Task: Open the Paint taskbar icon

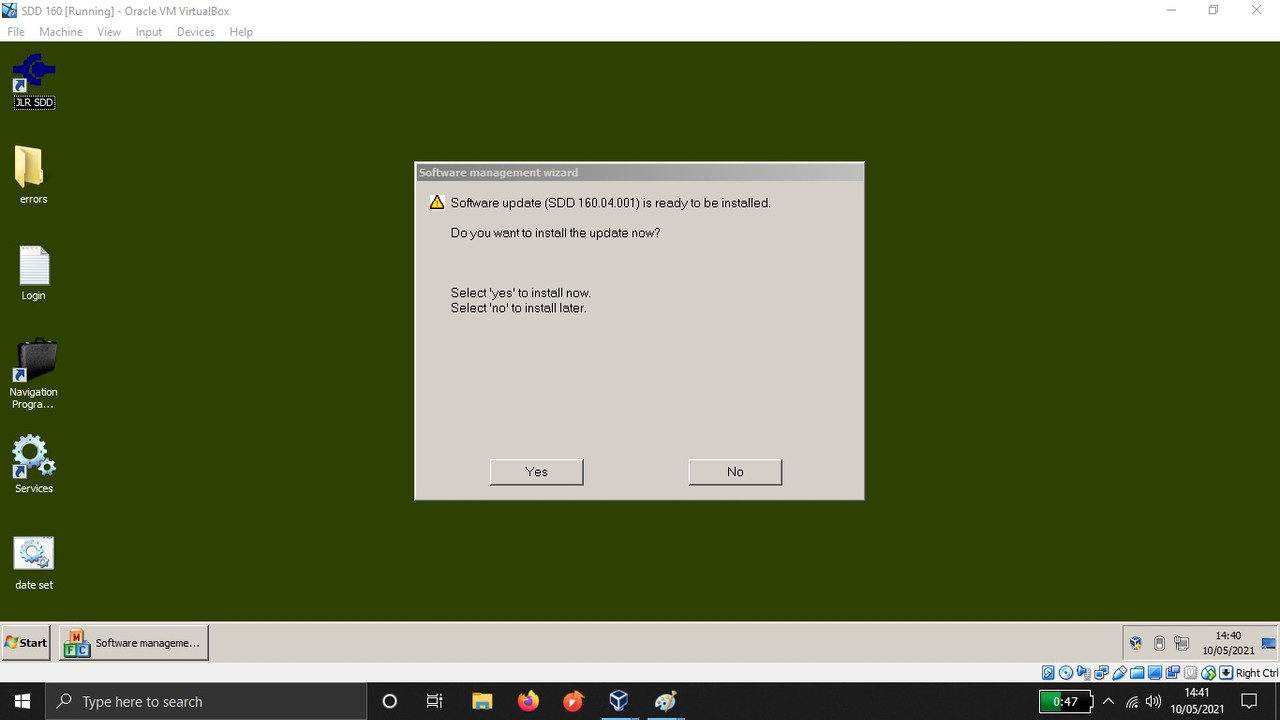Action: click(665, 702)
